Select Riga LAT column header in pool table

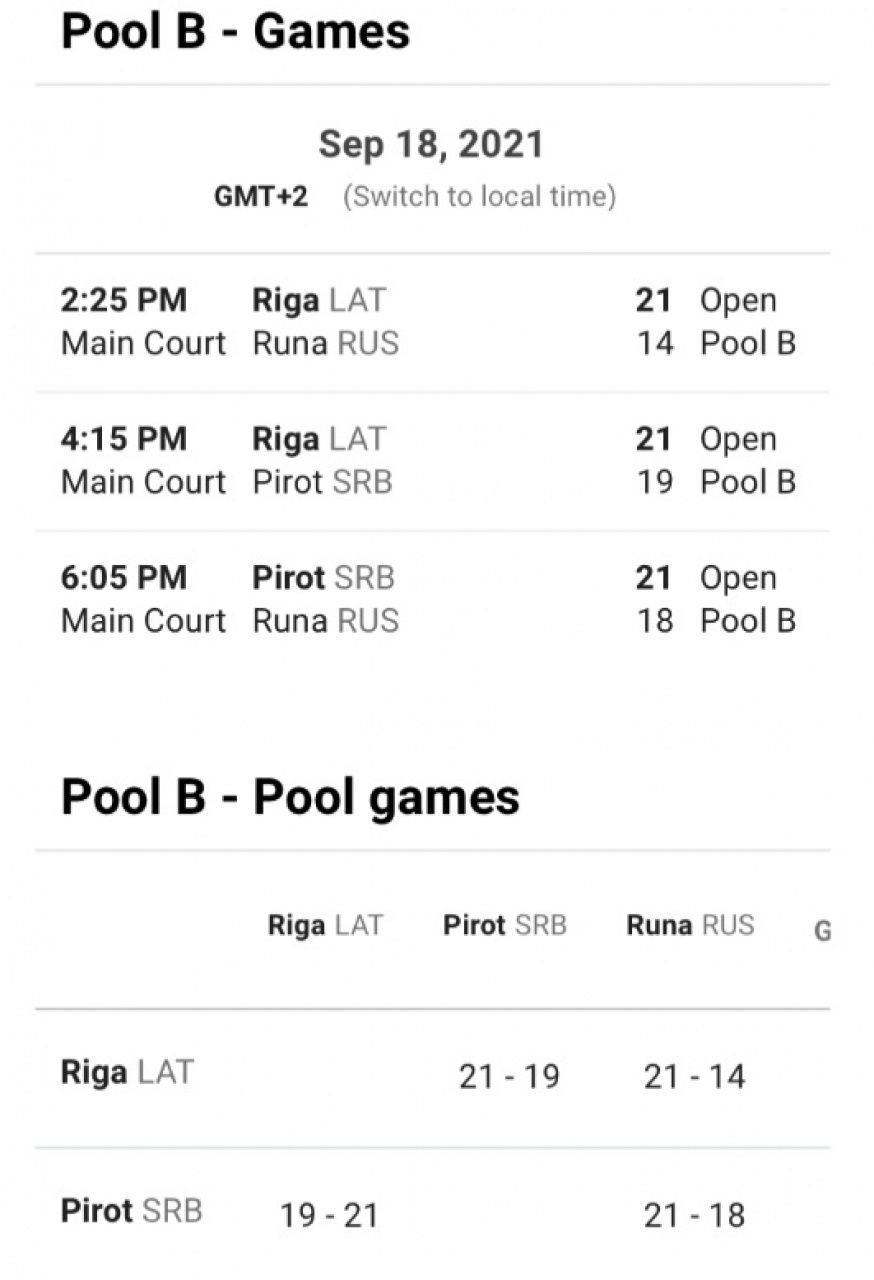pyautogui.click(x=325, y=925)
